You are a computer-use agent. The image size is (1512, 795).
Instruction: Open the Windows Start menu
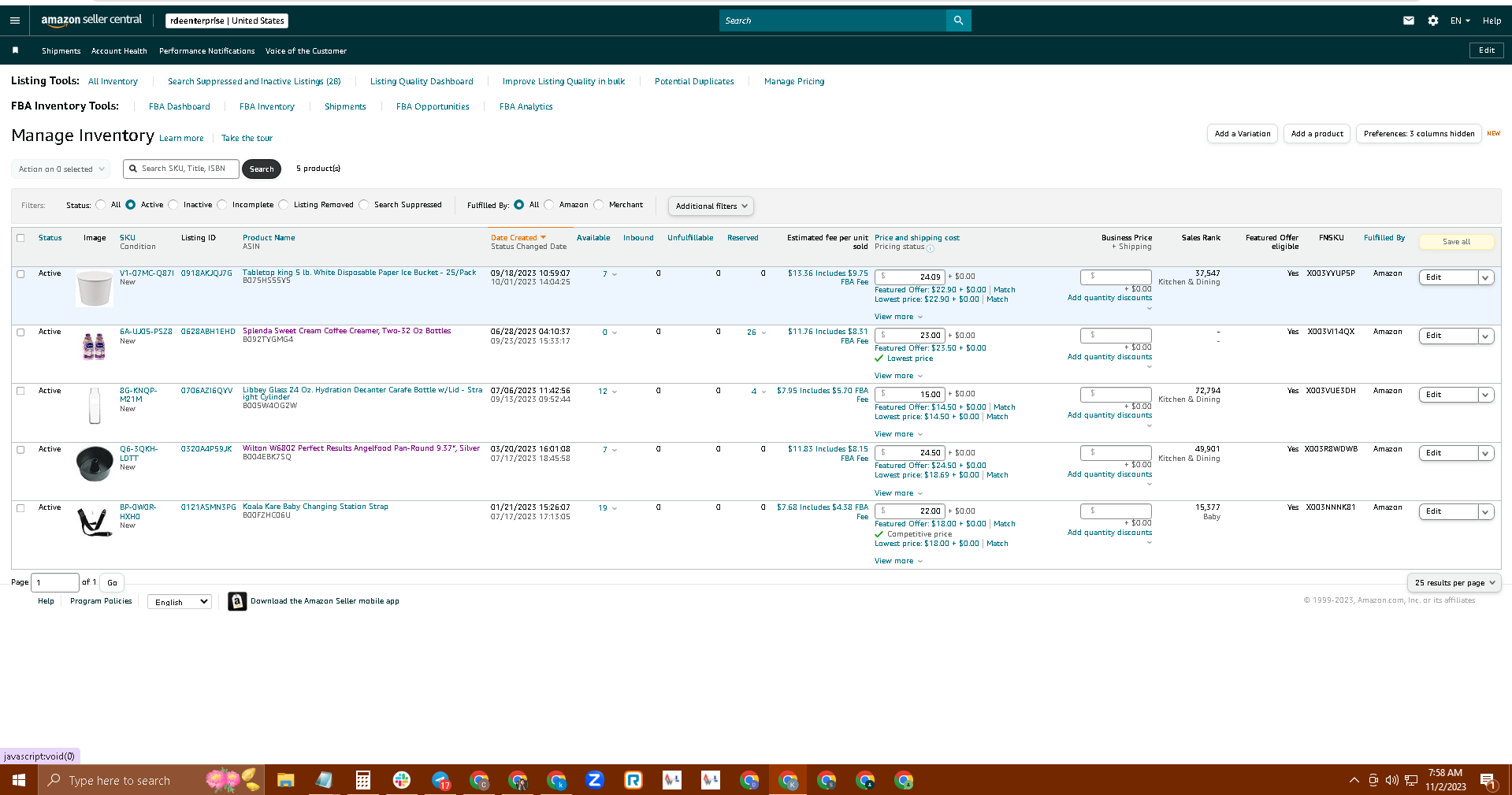click(19, 780)
